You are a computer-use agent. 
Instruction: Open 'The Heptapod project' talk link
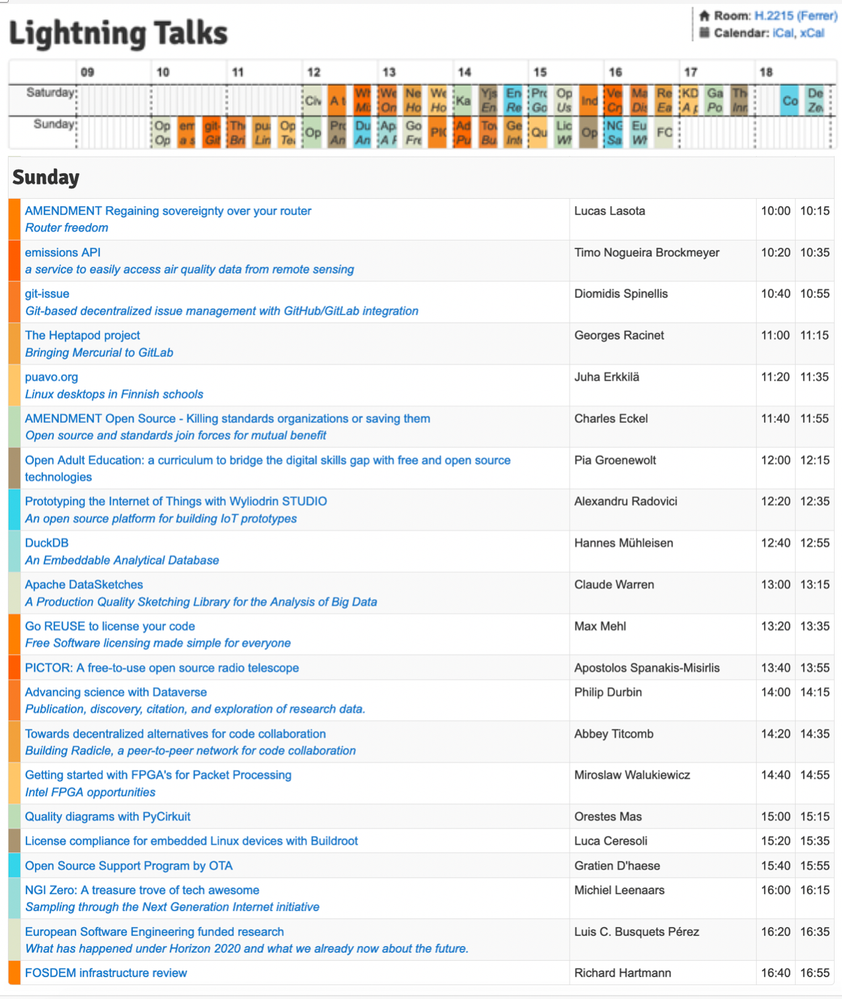82,335
